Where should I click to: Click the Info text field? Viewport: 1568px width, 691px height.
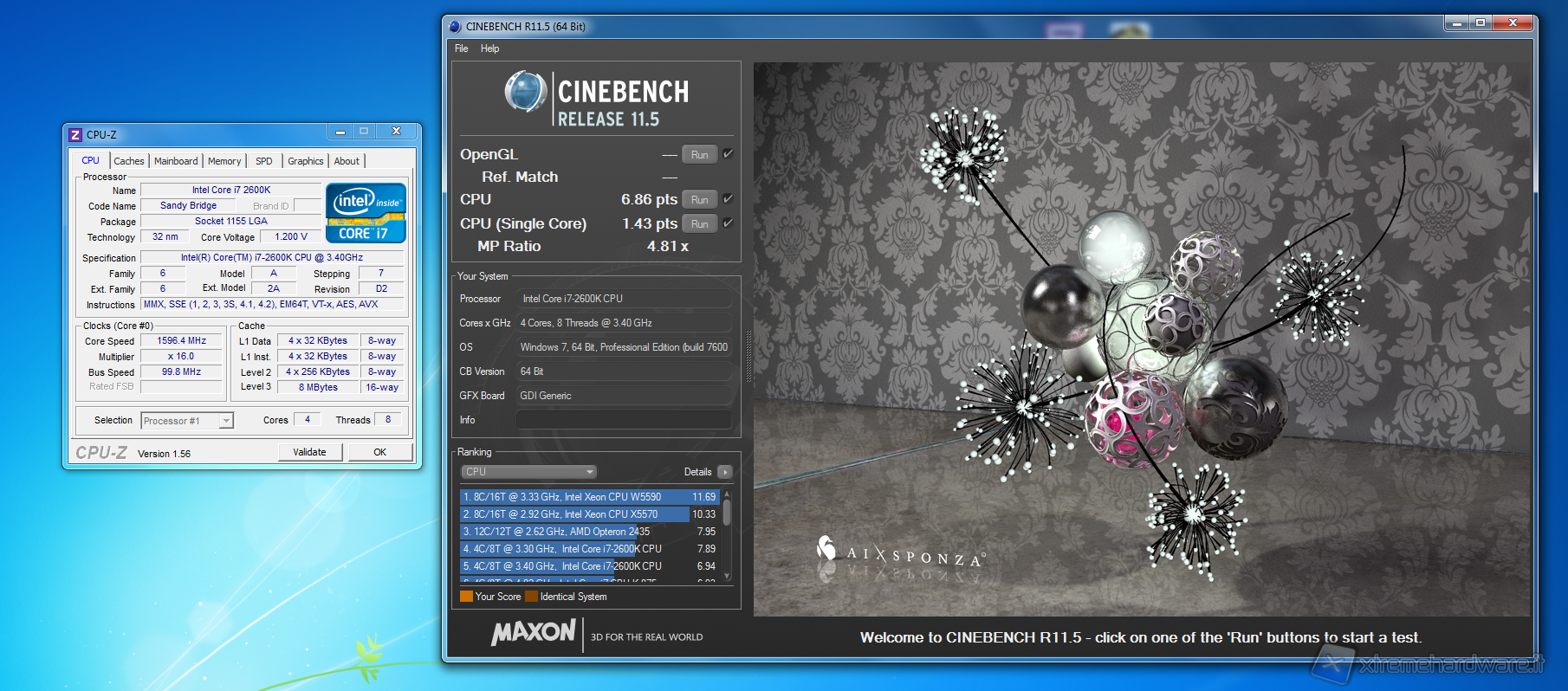pyautogui.click(x=624, y=420)
